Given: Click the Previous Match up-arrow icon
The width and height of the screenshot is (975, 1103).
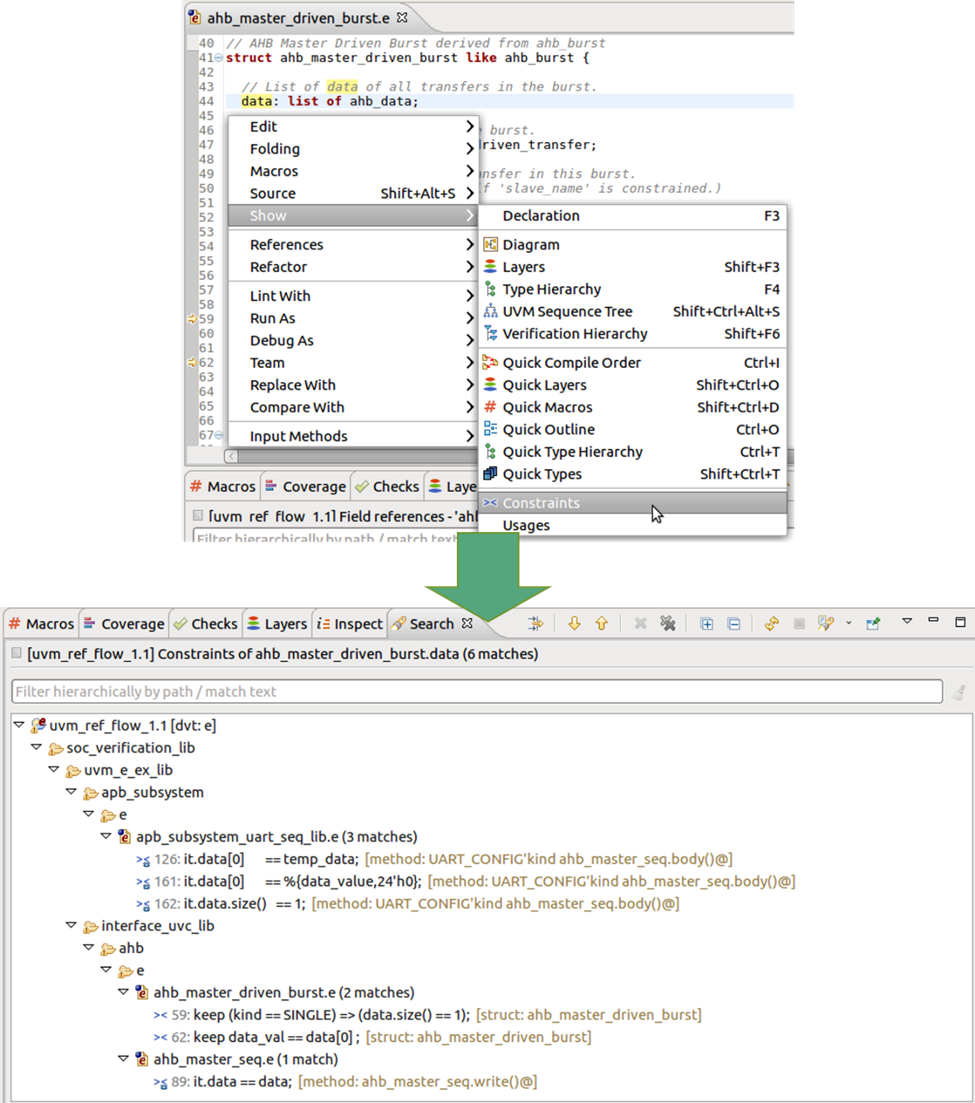Looking at the screenshot, I should pos(601,623).
